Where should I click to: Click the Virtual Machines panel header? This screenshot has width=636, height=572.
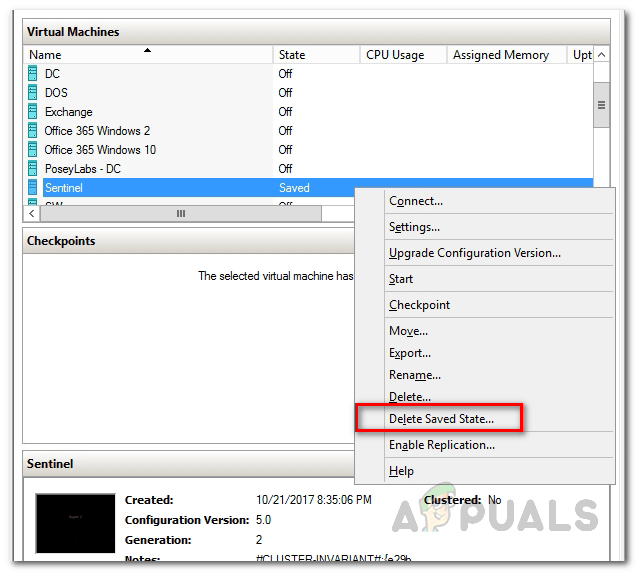tap(316, 32)
